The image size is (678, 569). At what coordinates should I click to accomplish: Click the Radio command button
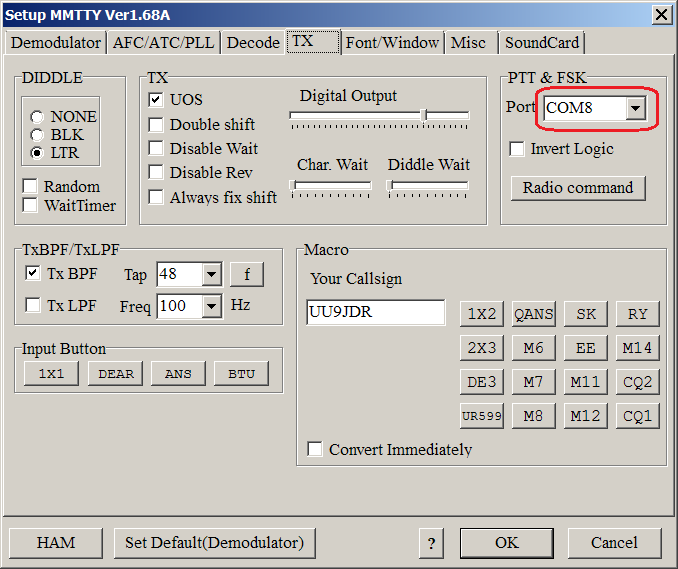pos(578,188)
